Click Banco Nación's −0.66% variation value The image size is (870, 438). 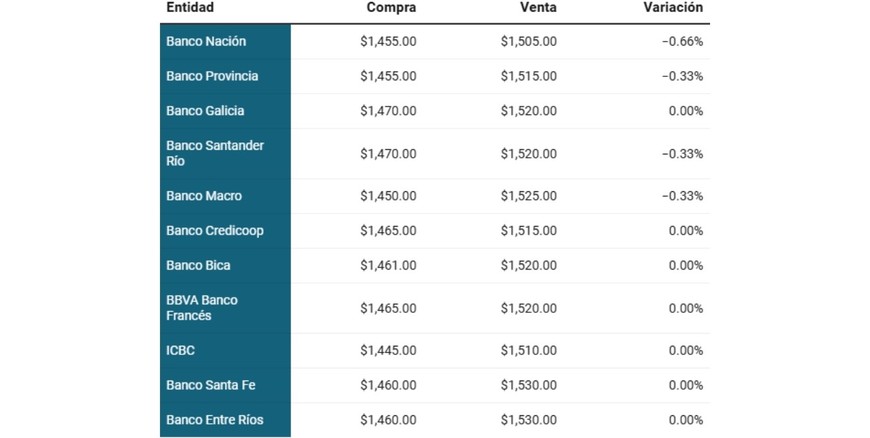point(682,42)
